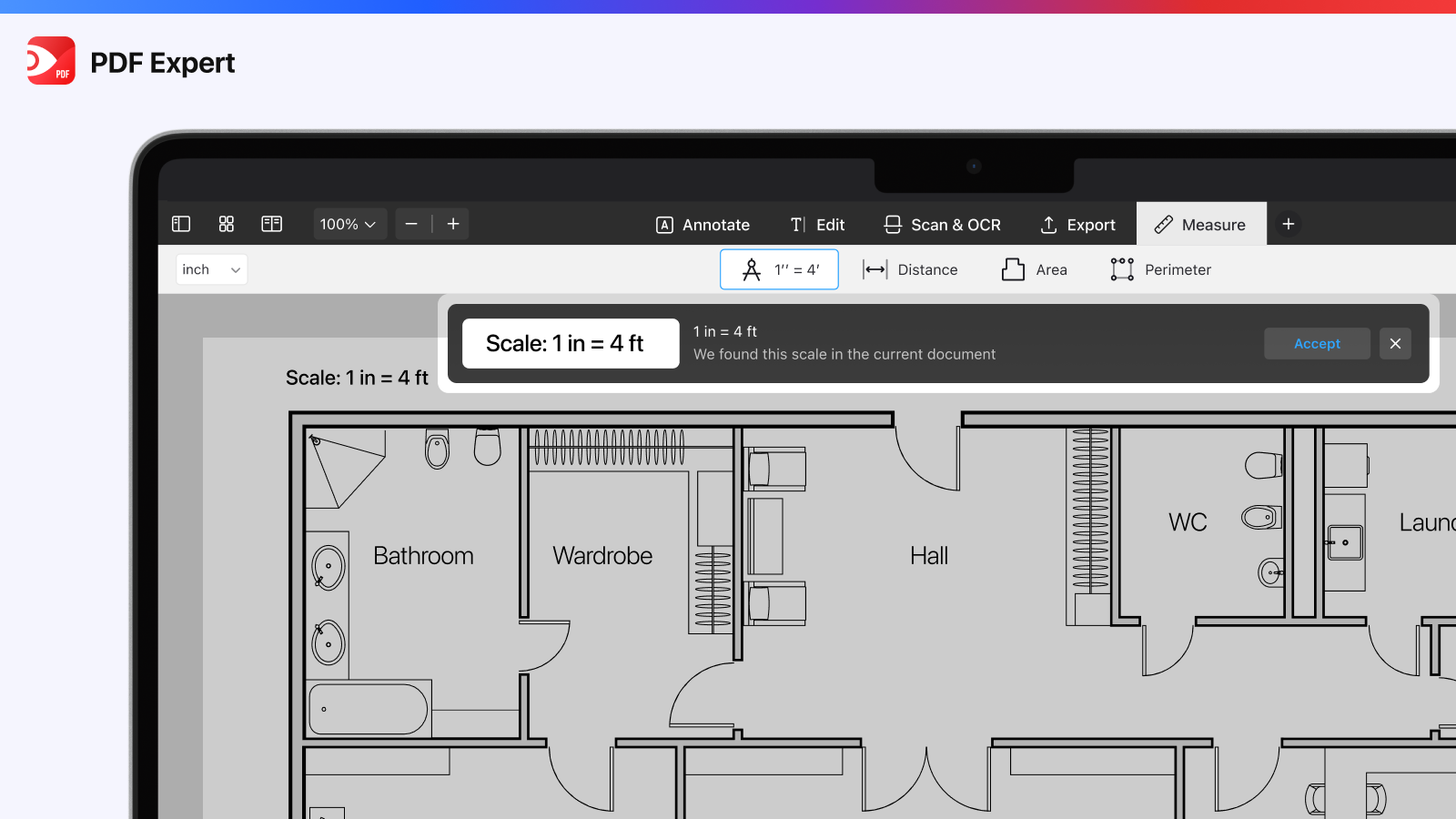Select the Distance measuring tool
Image resolution: width=1456 pixels, height=819 pixels.
910,269
